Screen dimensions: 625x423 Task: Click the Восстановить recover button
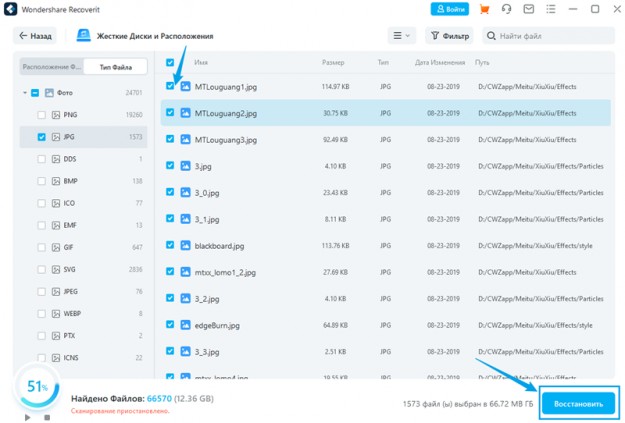tap(579, 404)
